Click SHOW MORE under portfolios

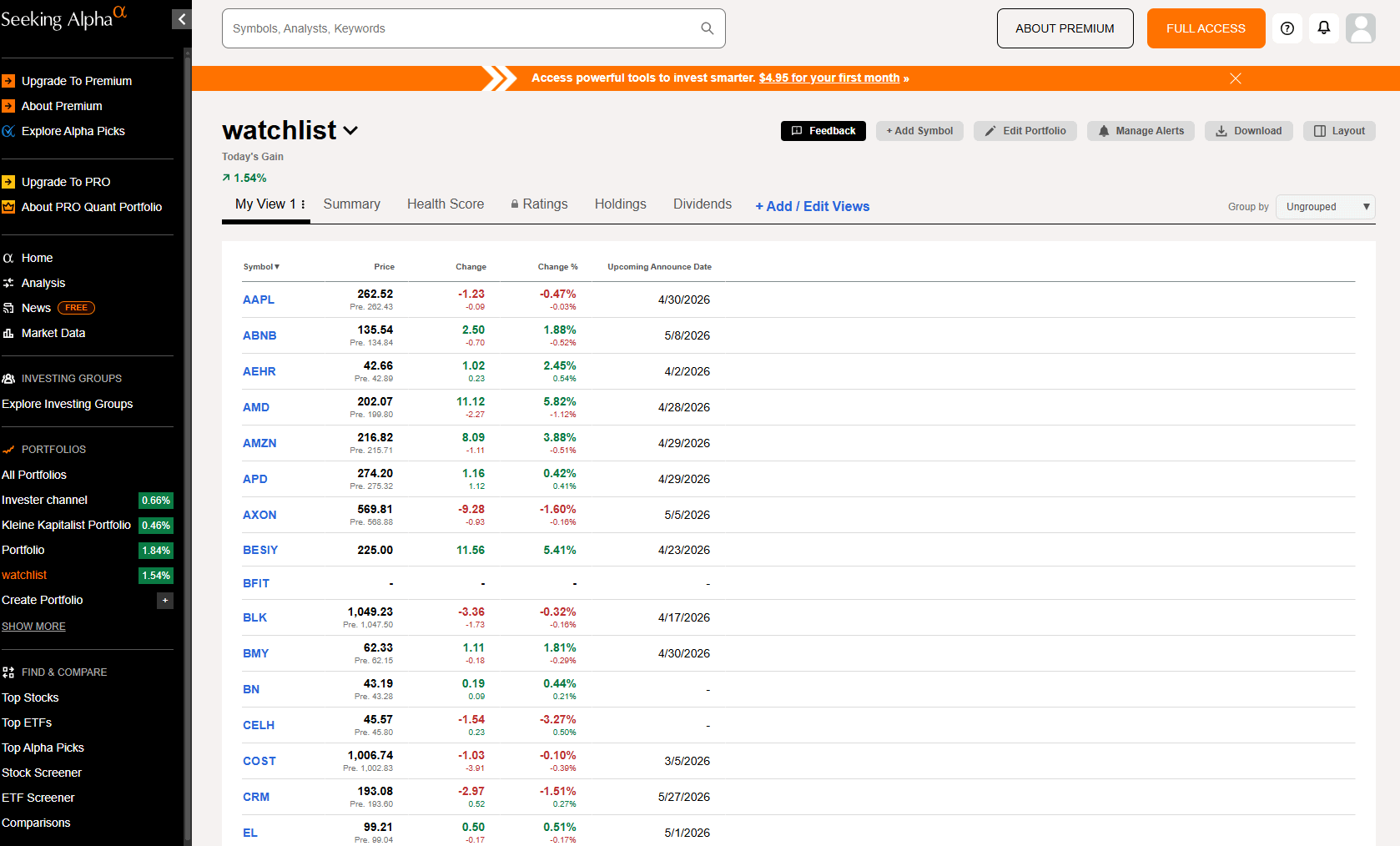pos(33,627)
